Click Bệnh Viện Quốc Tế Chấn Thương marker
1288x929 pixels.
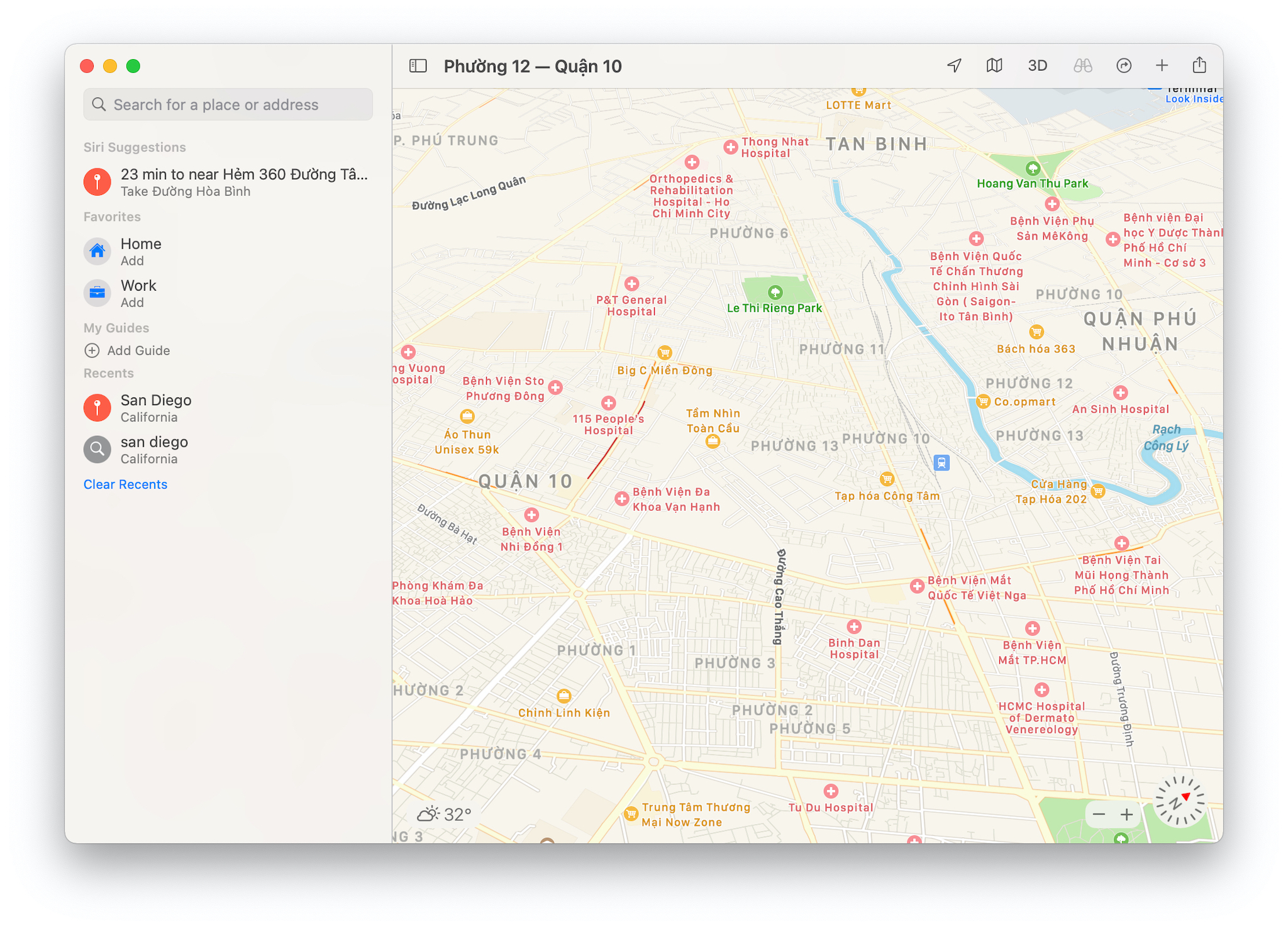point(976,239)
